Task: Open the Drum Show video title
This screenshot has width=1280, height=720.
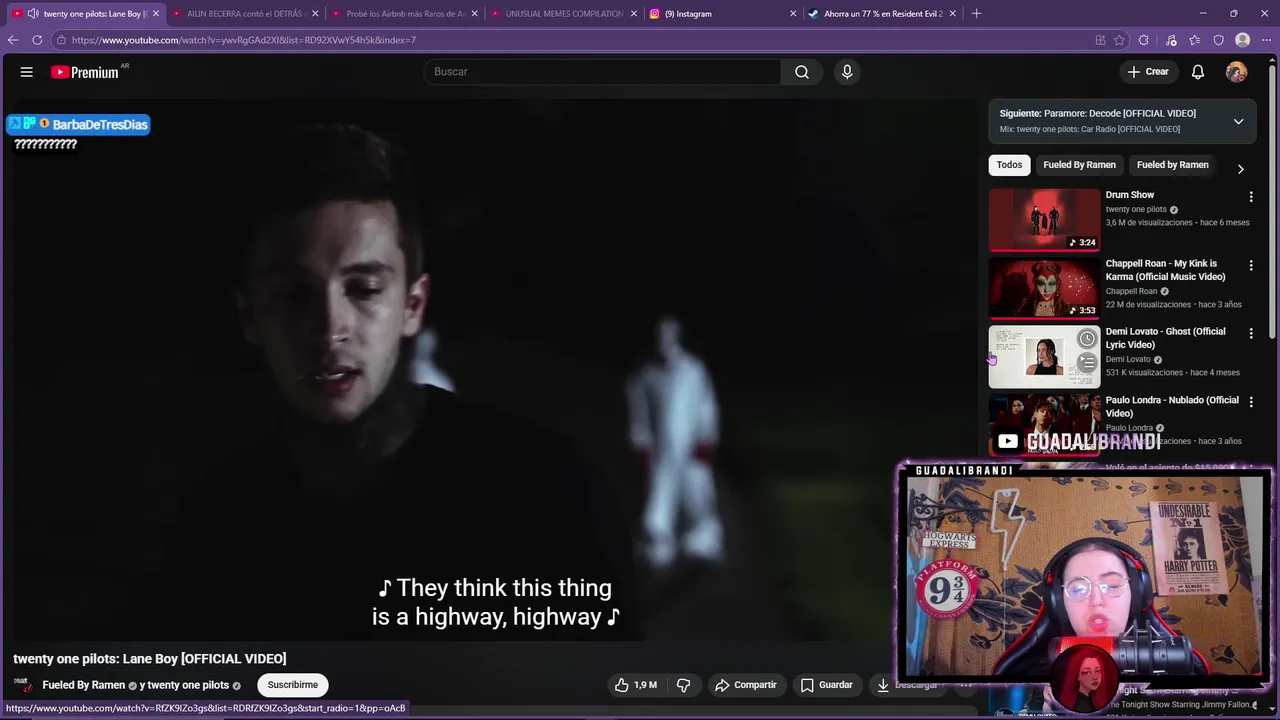Action: 1130,195
